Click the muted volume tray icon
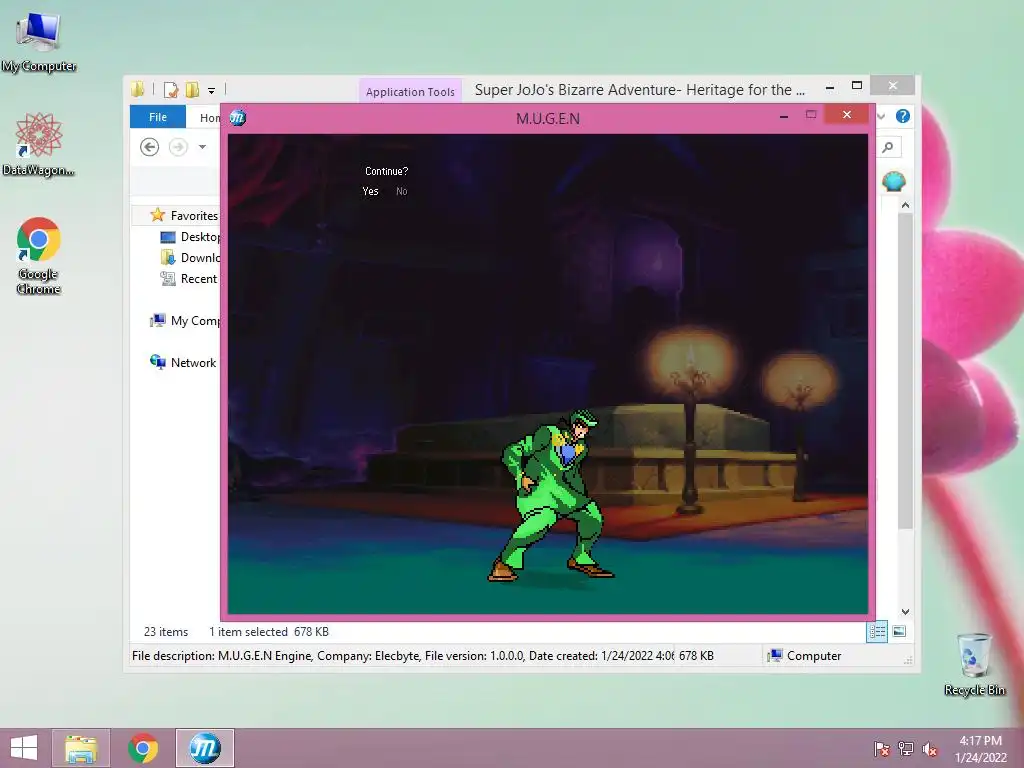Viewport: 1024px width, 768px height. [x=930, y=749]
